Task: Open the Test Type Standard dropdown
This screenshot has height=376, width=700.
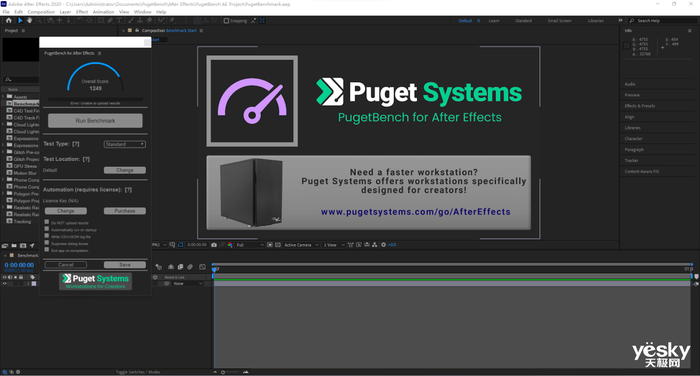Action: coord(125,144)
